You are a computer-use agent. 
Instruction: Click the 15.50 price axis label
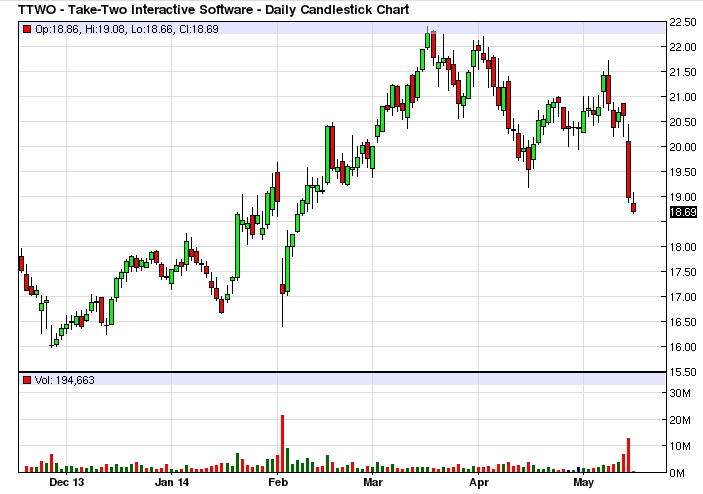[x=682, y=372]
